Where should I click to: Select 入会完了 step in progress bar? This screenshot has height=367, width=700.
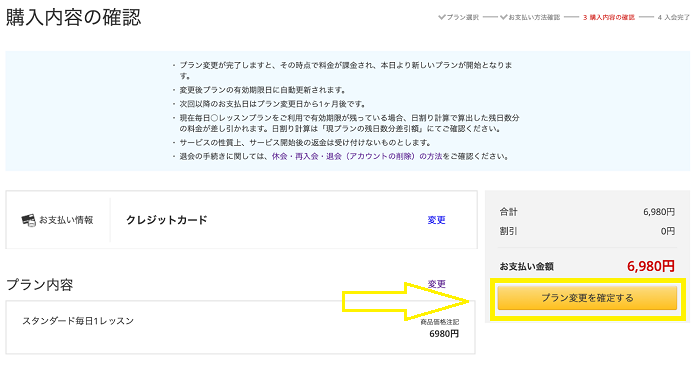click(x=673, y=17)
